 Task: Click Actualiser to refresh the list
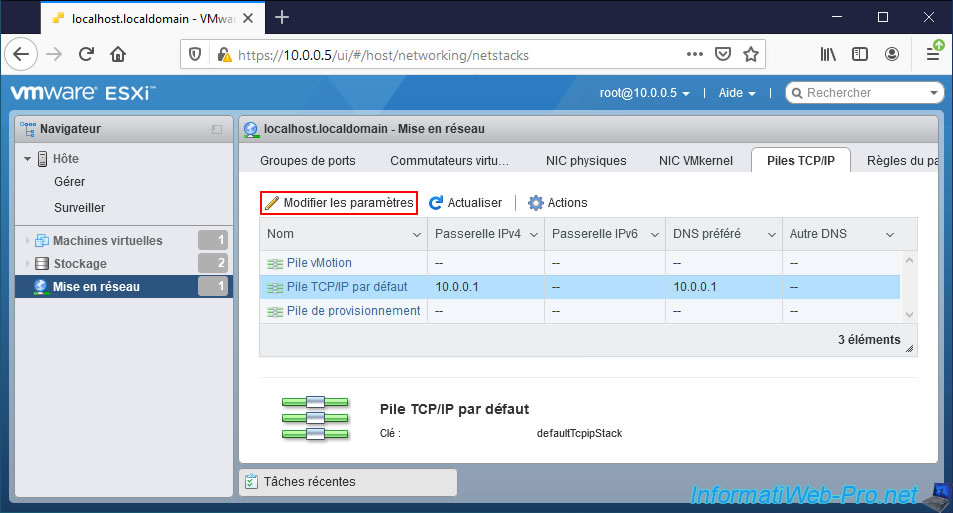pyautogui.click(x=466, y=203)
